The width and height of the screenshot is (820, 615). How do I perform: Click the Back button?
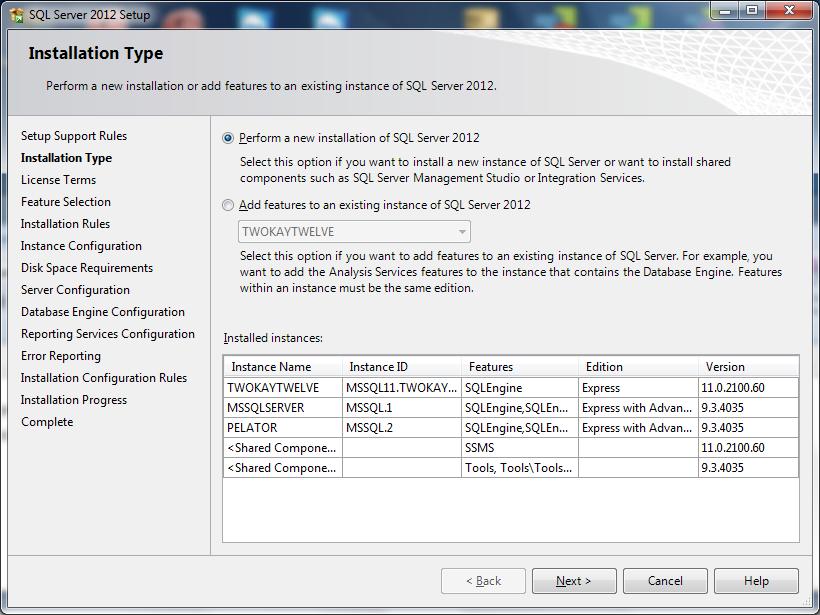[483, 581]
